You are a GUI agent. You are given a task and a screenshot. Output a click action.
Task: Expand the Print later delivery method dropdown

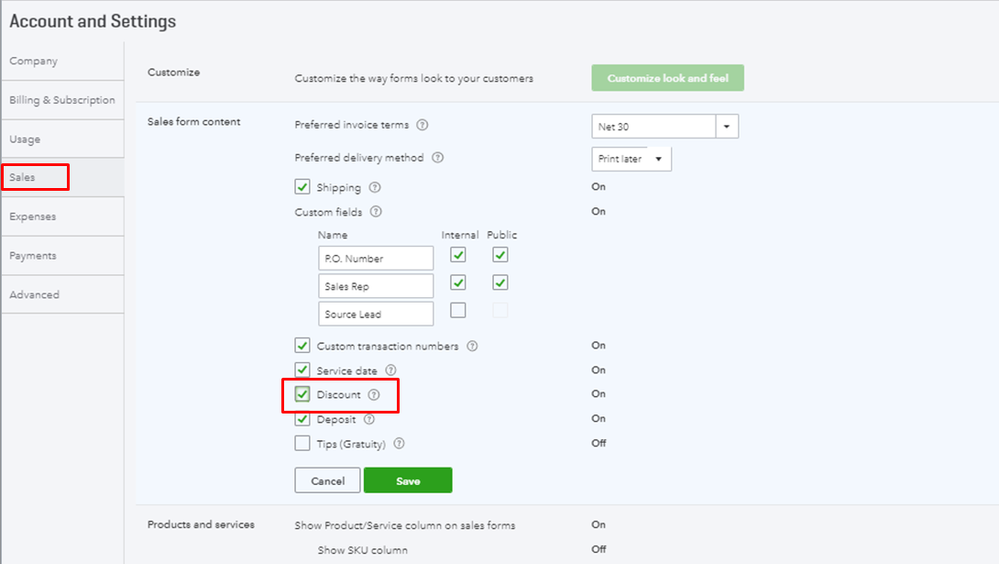tap(659, 159)
